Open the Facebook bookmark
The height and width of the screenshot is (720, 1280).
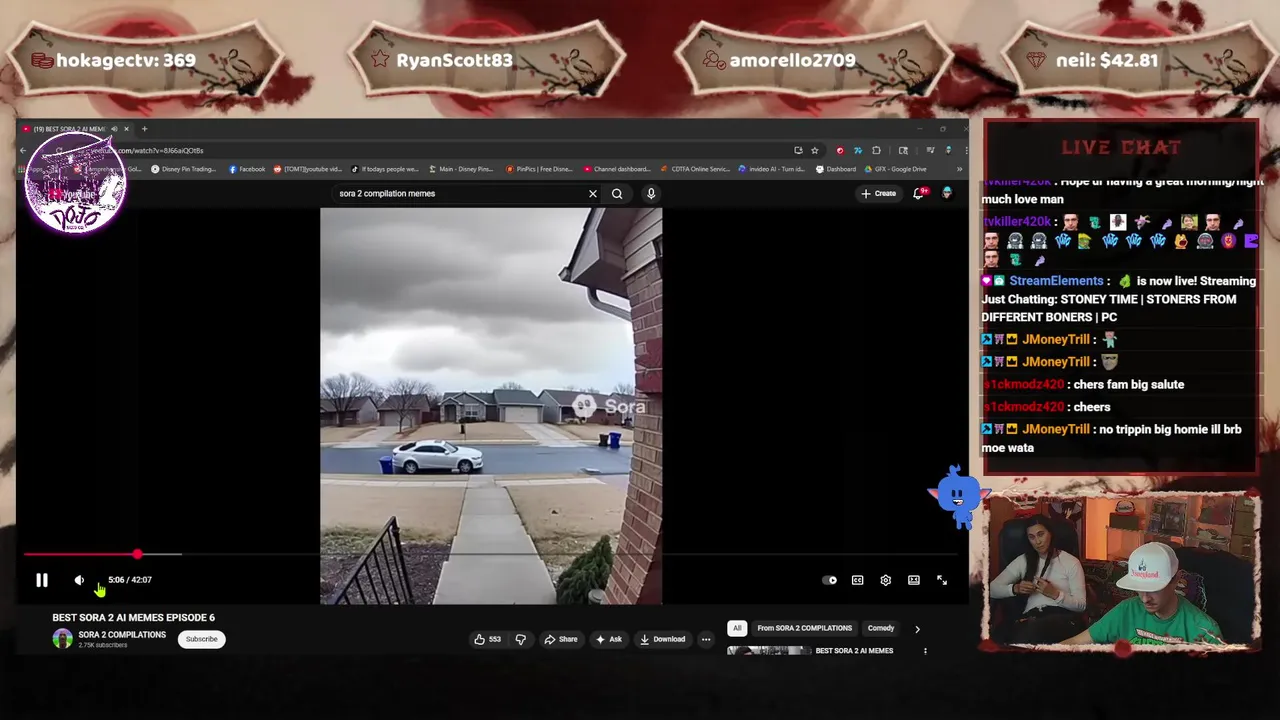click(247, 169)
